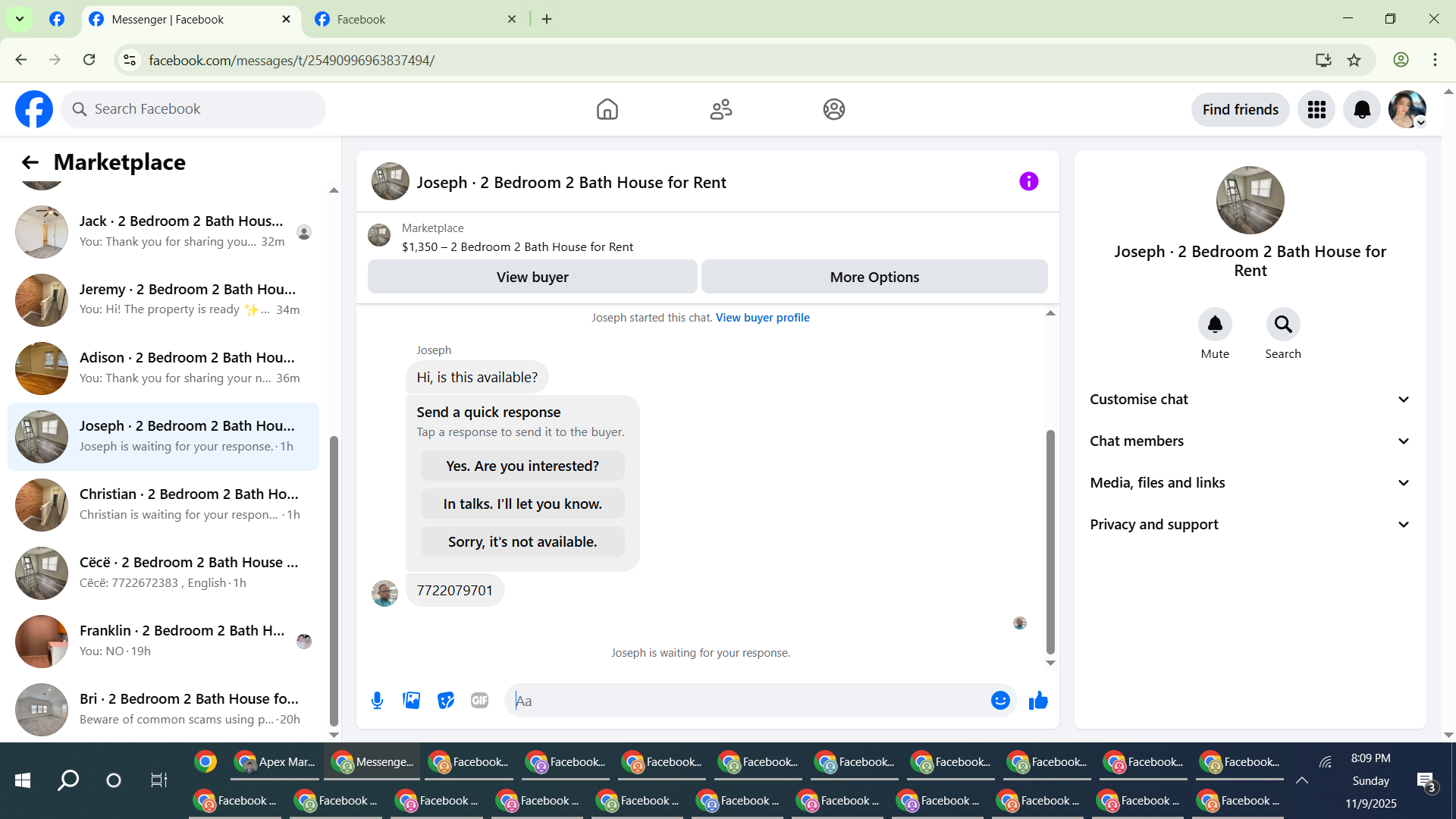Viewport: 1456px width, 819px height.
Task: Open Windows Task View
Action: click(x=158, y=780)
